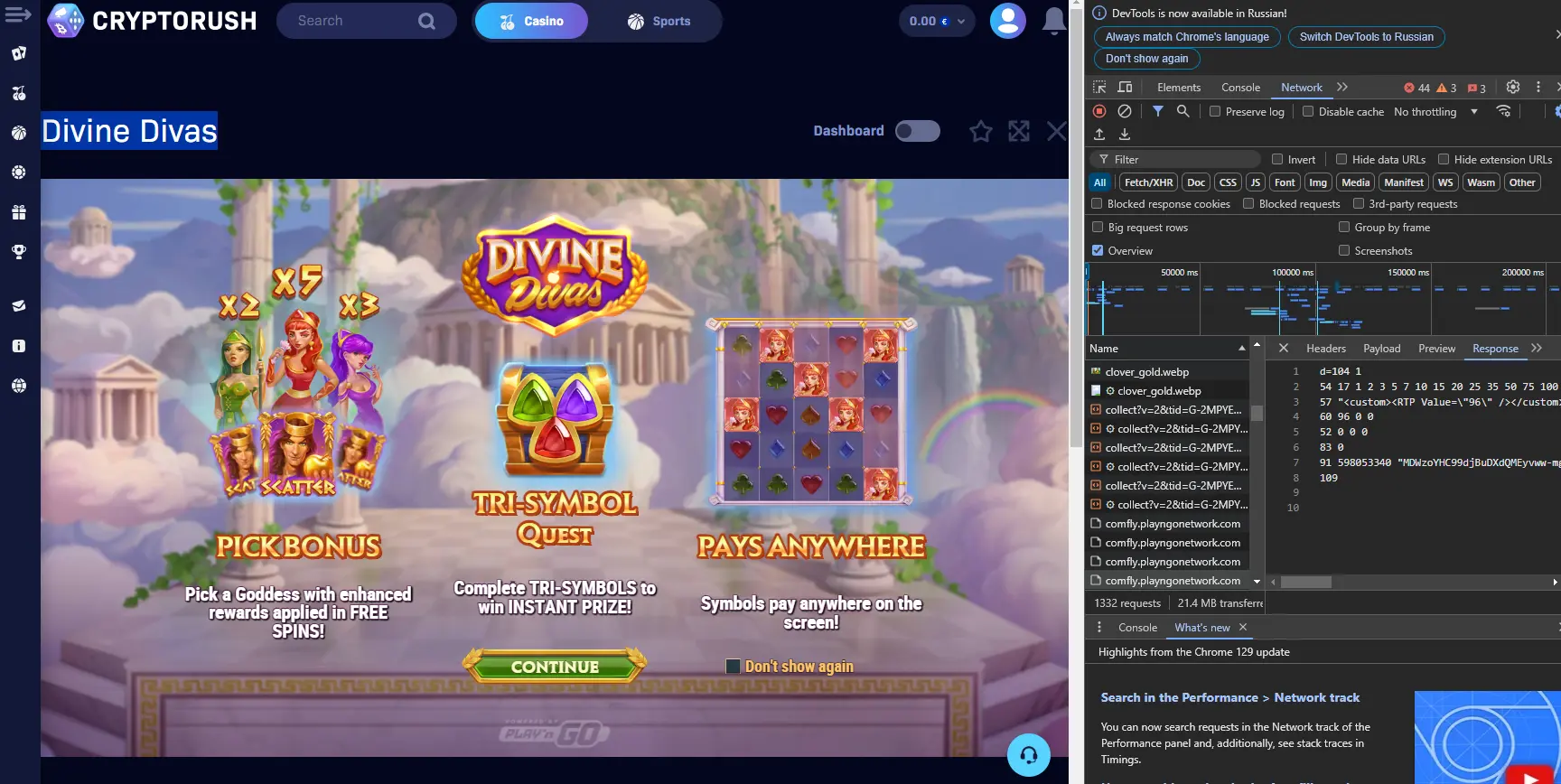Sort requests by Name column
The image size is (1561, 784).
coord(1167,348)
